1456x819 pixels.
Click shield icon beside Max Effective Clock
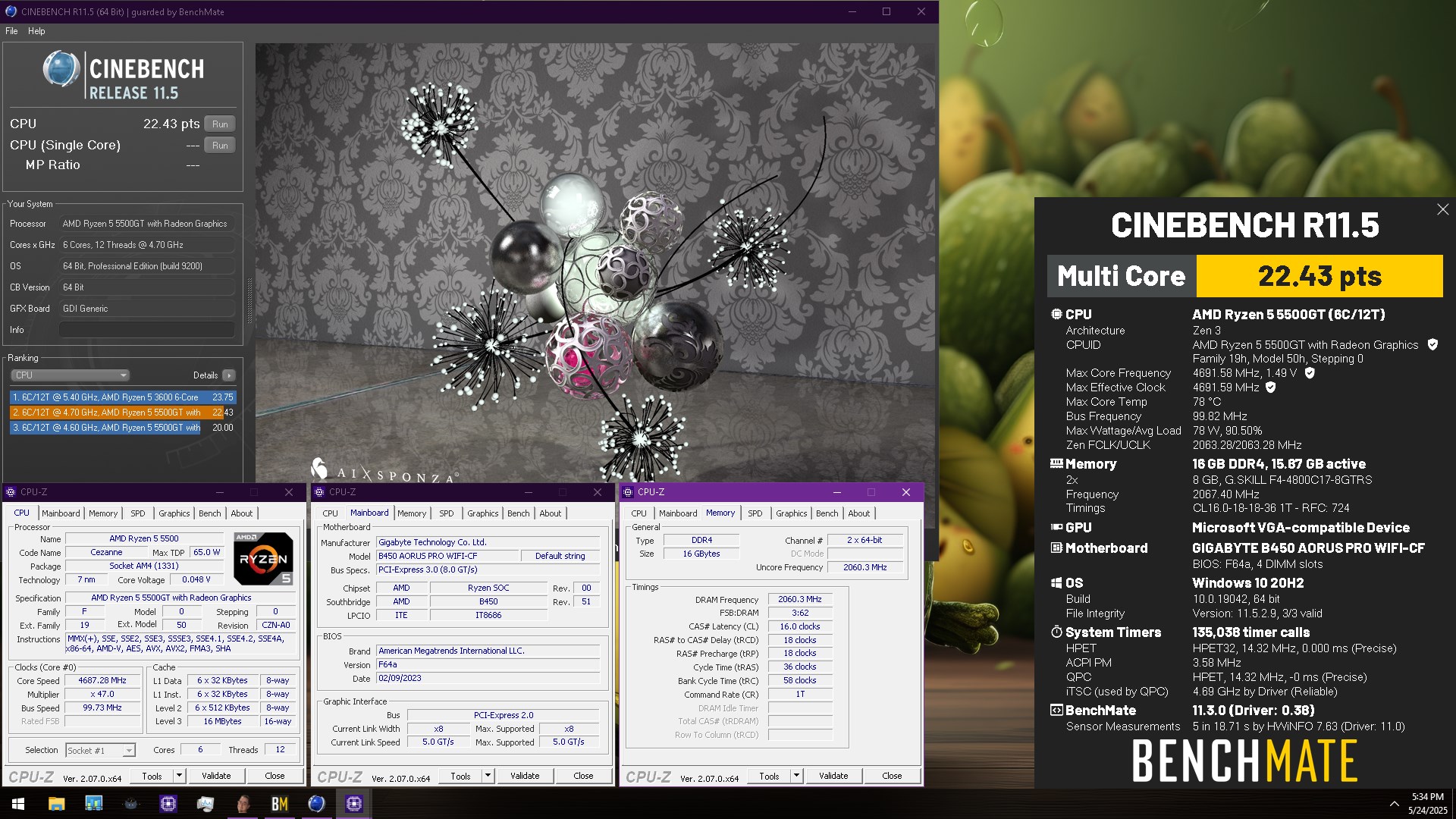pos(1271,388)
